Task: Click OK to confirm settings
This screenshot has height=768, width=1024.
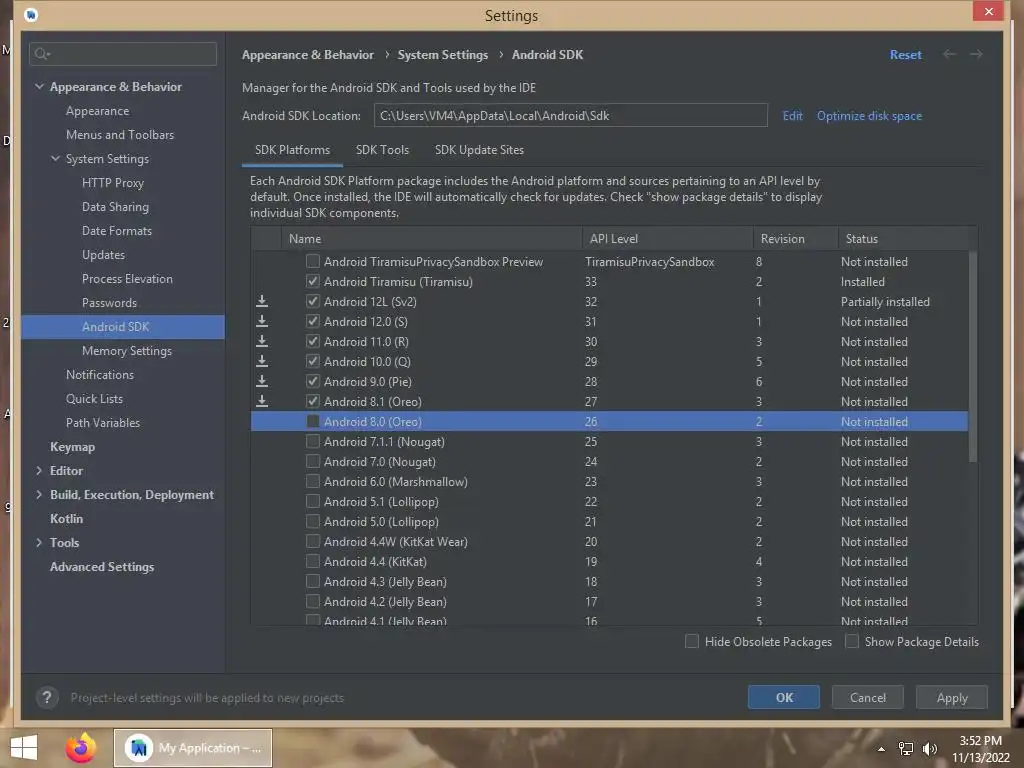Action: [x=784, y=697]
